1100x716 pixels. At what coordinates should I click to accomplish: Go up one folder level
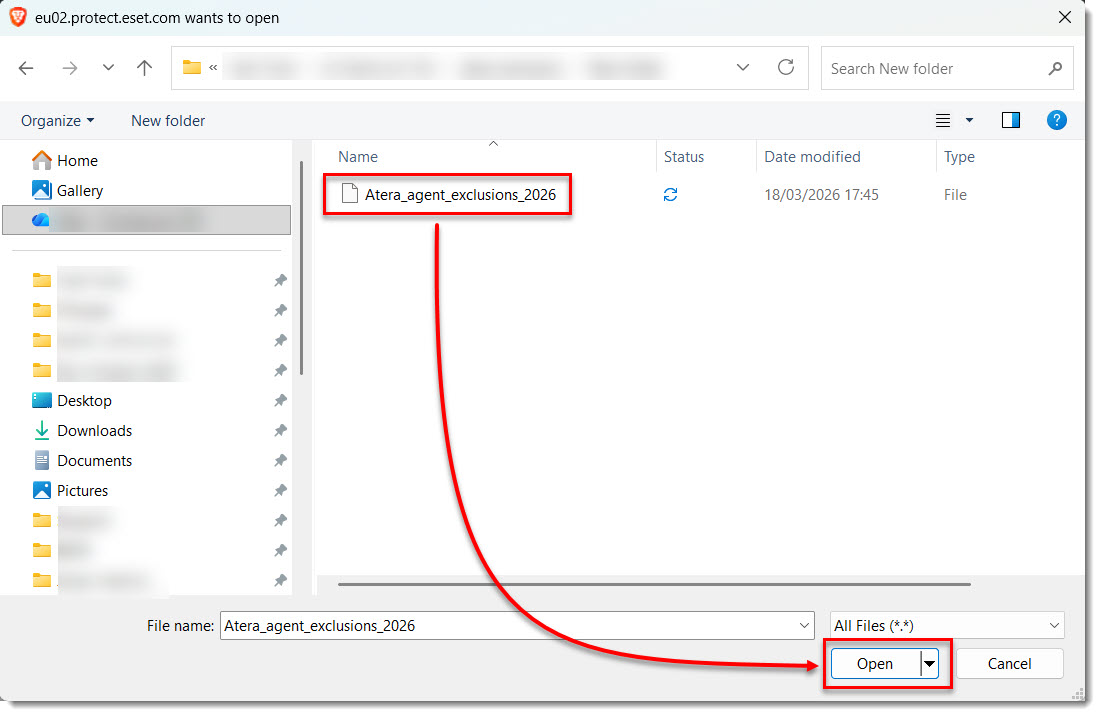[x=145, y=68]
